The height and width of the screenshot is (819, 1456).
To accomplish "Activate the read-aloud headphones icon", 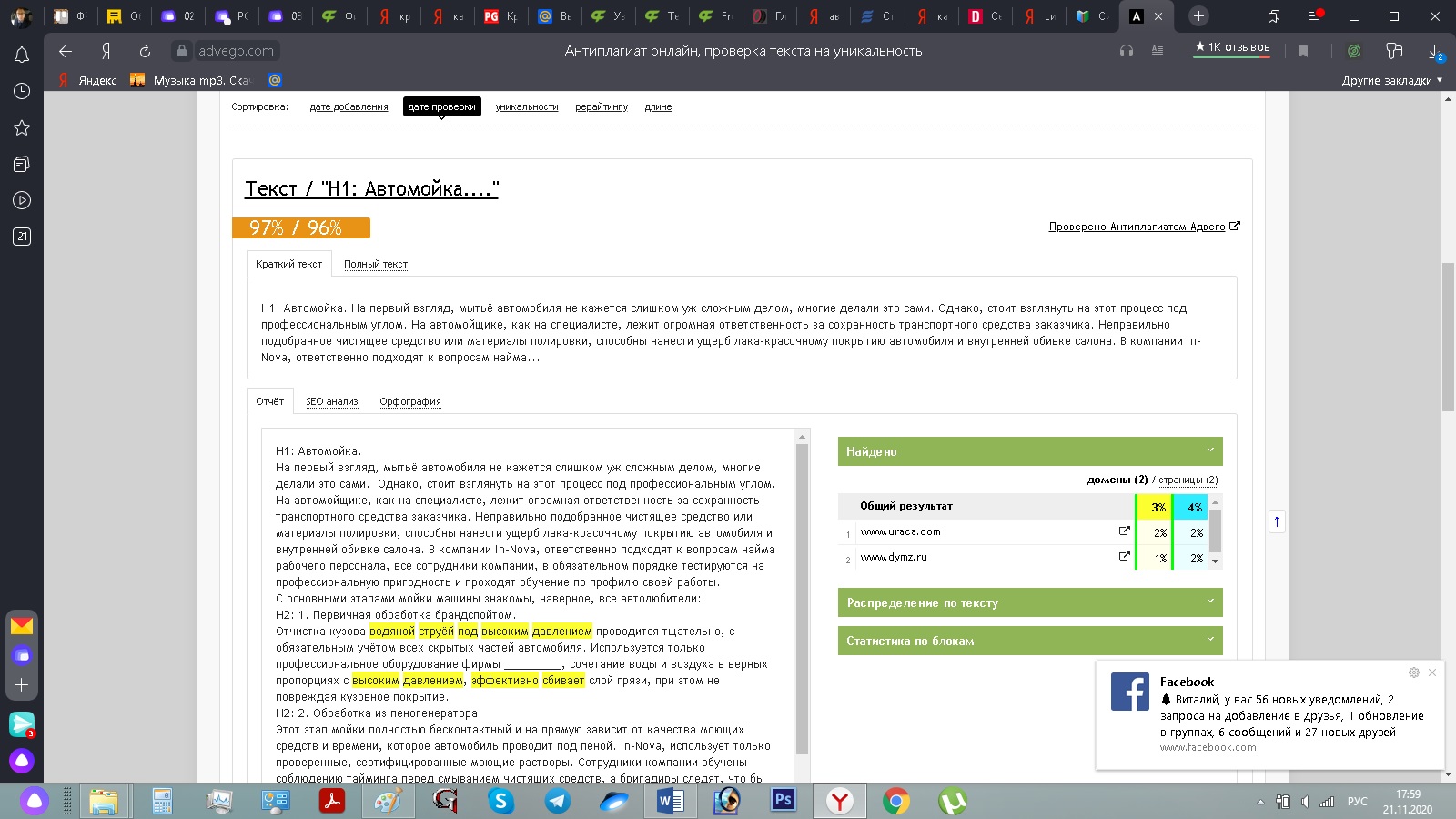I will (1127, 51).
